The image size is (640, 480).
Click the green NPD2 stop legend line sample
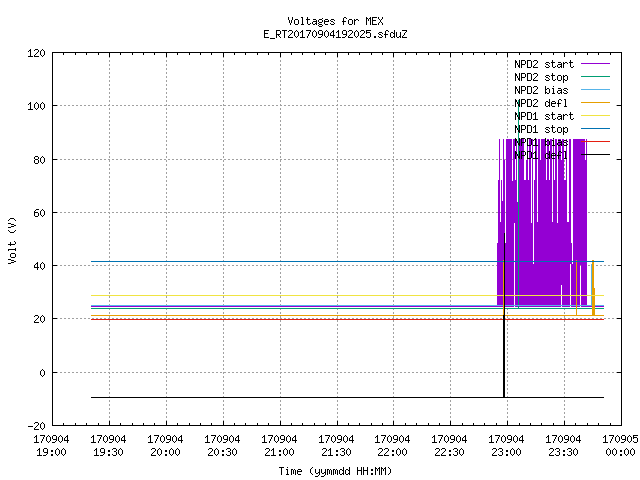pyautogui.click(x=595, y=77)
